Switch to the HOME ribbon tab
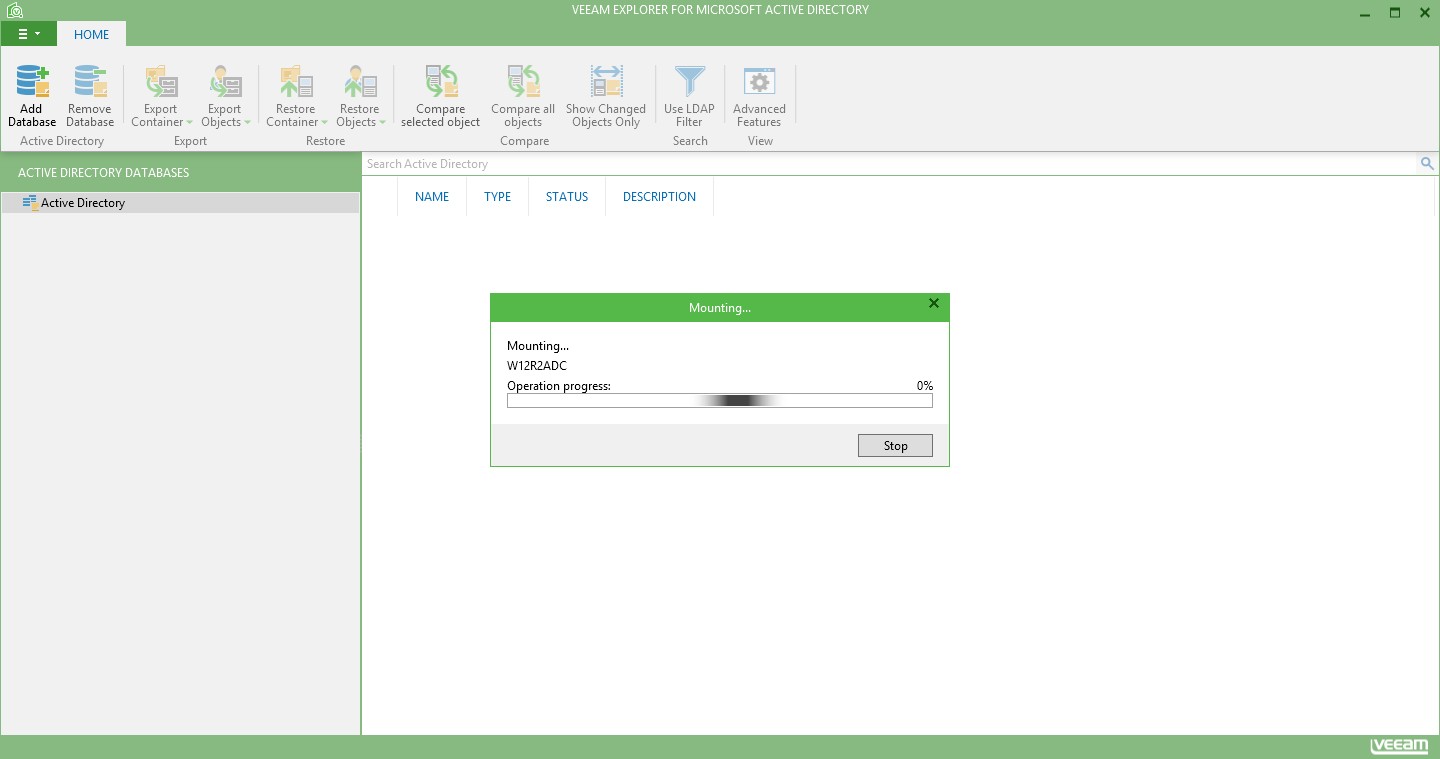Viewport: 1440px width, 759px height. (91, 34)
